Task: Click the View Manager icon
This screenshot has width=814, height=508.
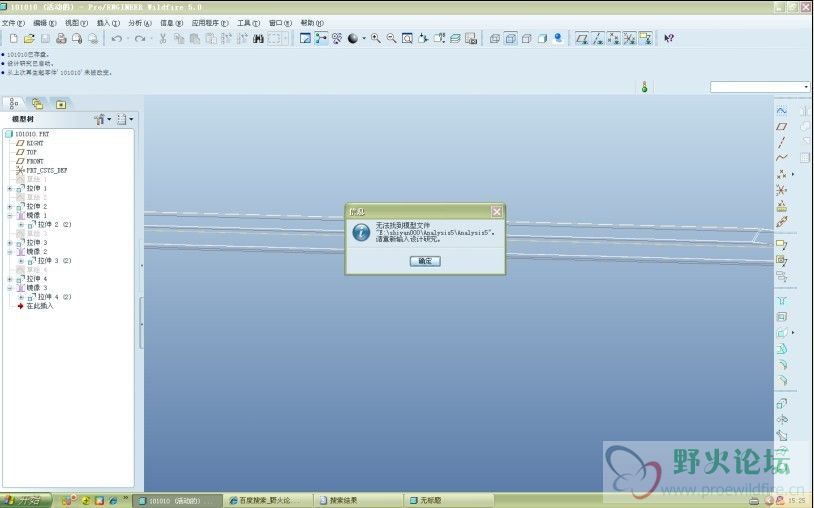Action: (471, 38)
